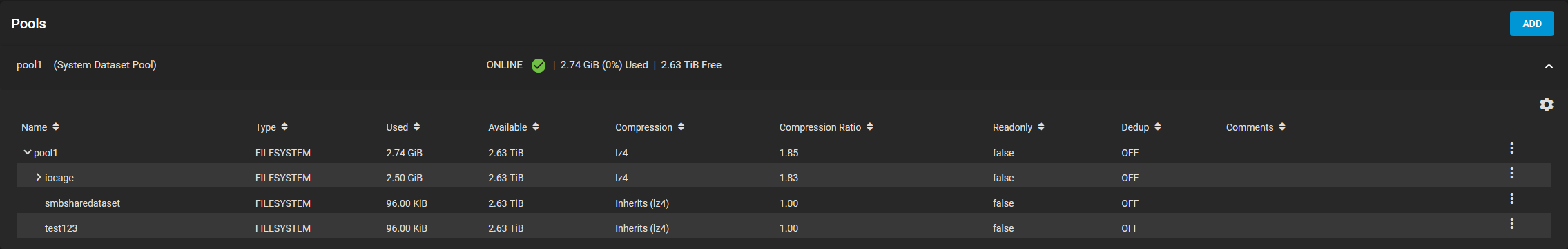Viewport: 1568px width, 249px height.
Task: Sort by the Compression Ratio column header
Action: [x=826, y=127]
